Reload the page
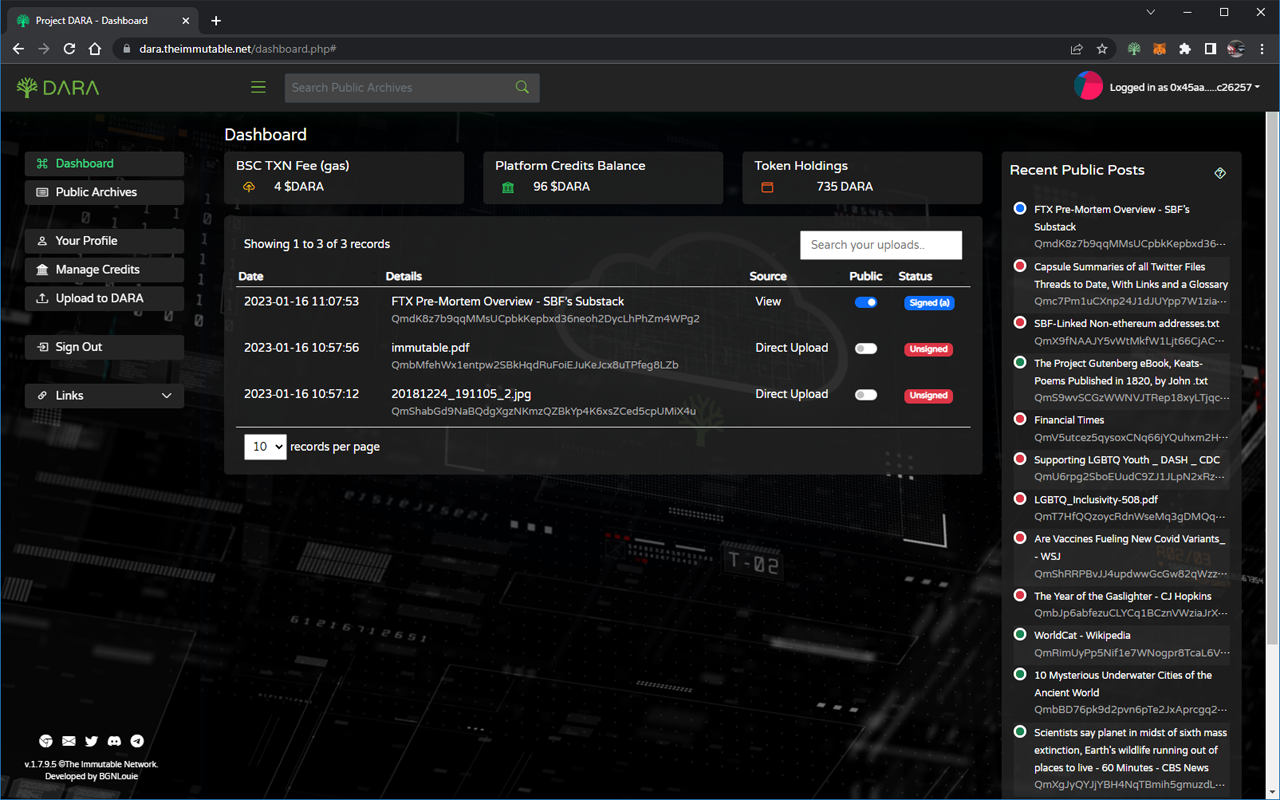This screenshot has width=1280, height=800. coord(69,48)
